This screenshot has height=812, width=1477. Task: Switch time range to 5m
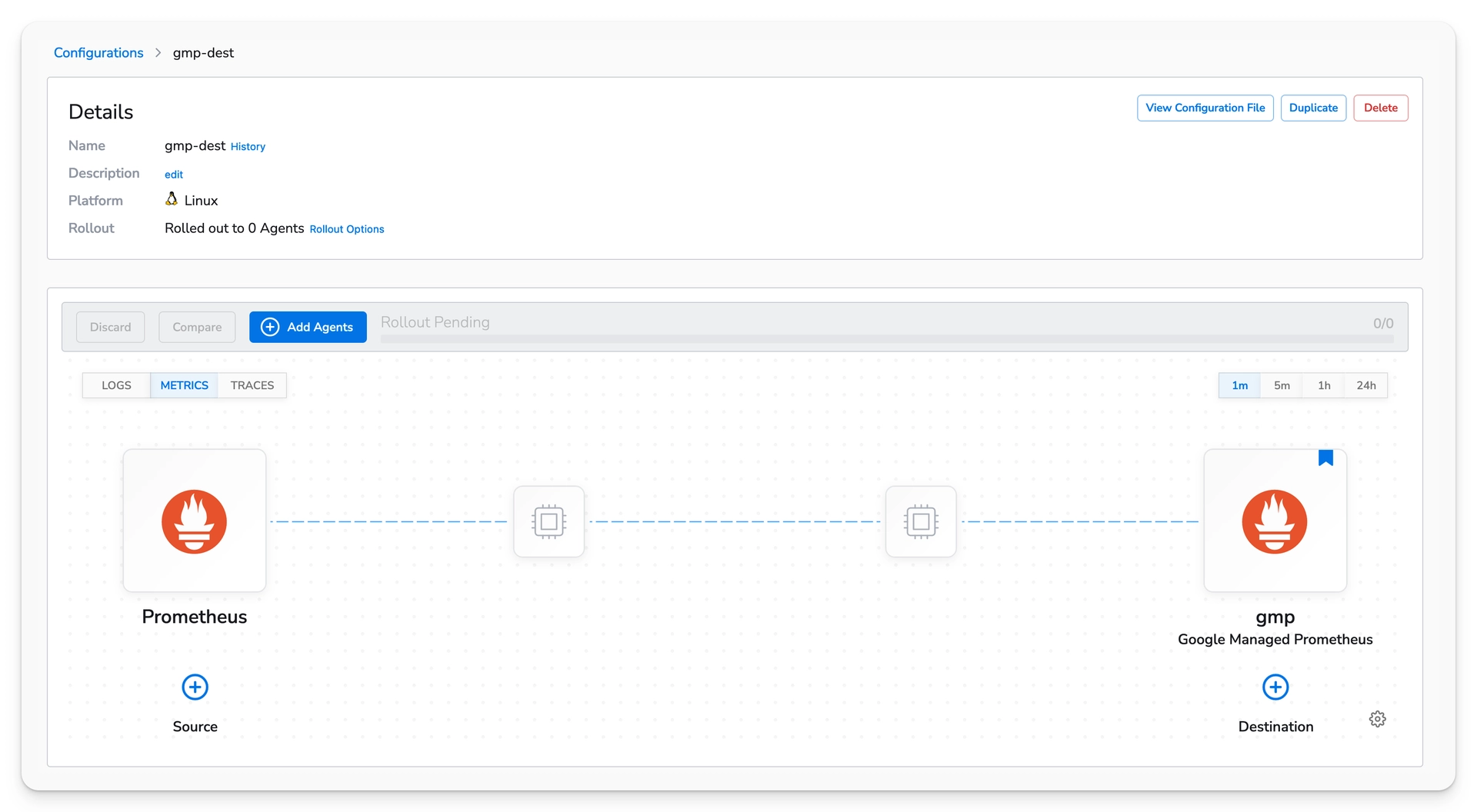click(1282, 385)
